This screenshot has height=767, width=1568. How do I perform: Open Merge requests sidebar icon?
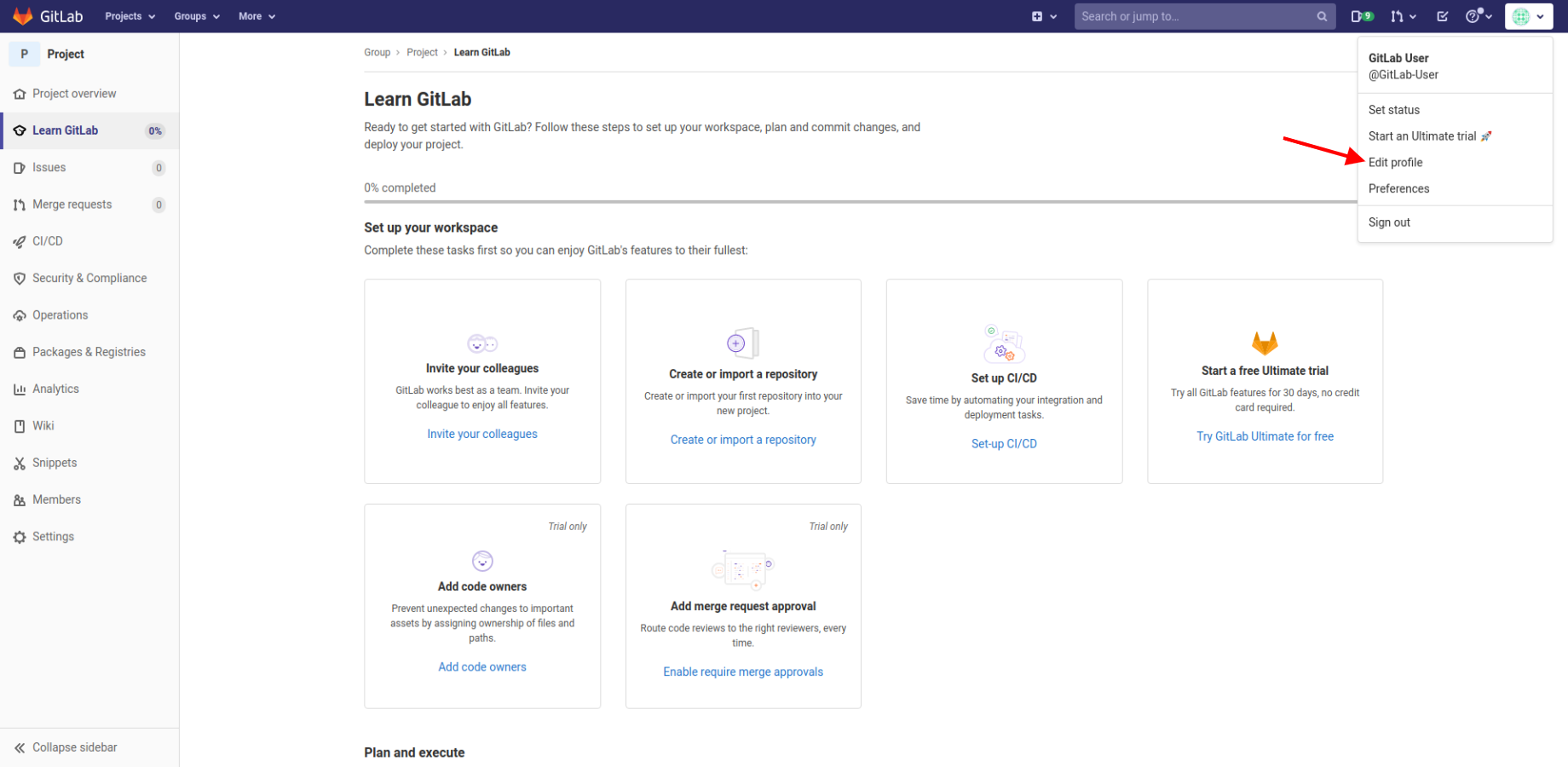pos(20,205)
